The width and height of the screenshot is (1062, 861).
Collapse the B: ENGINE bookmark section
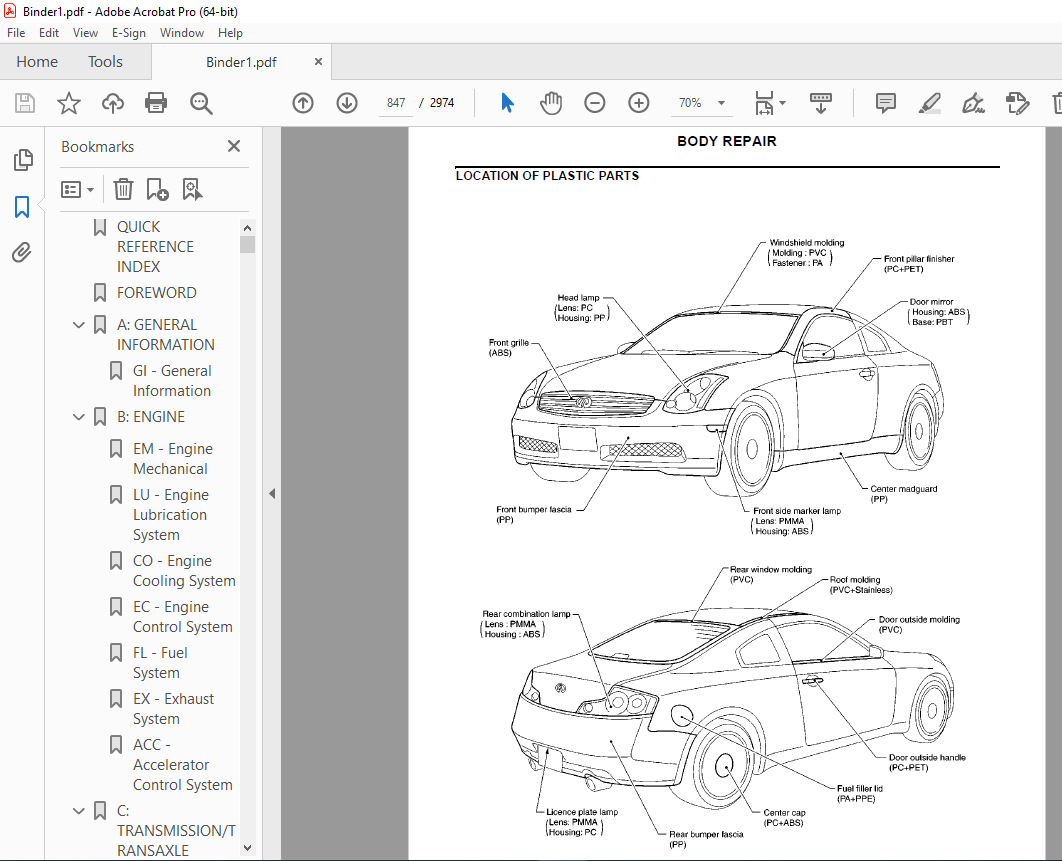point(79,417)
